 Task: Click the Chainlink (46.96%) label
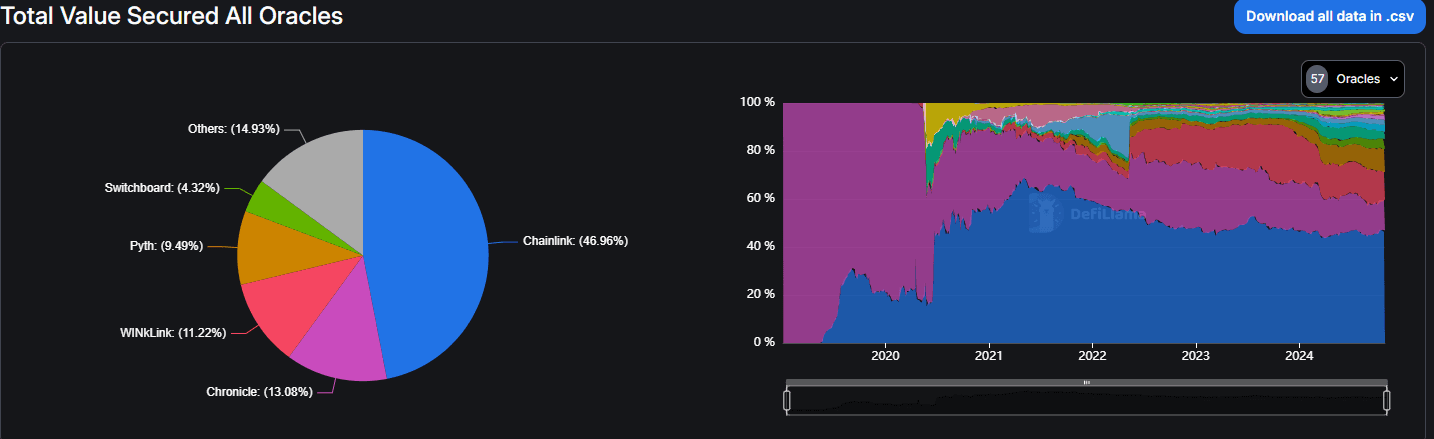[x=575, y=241]
